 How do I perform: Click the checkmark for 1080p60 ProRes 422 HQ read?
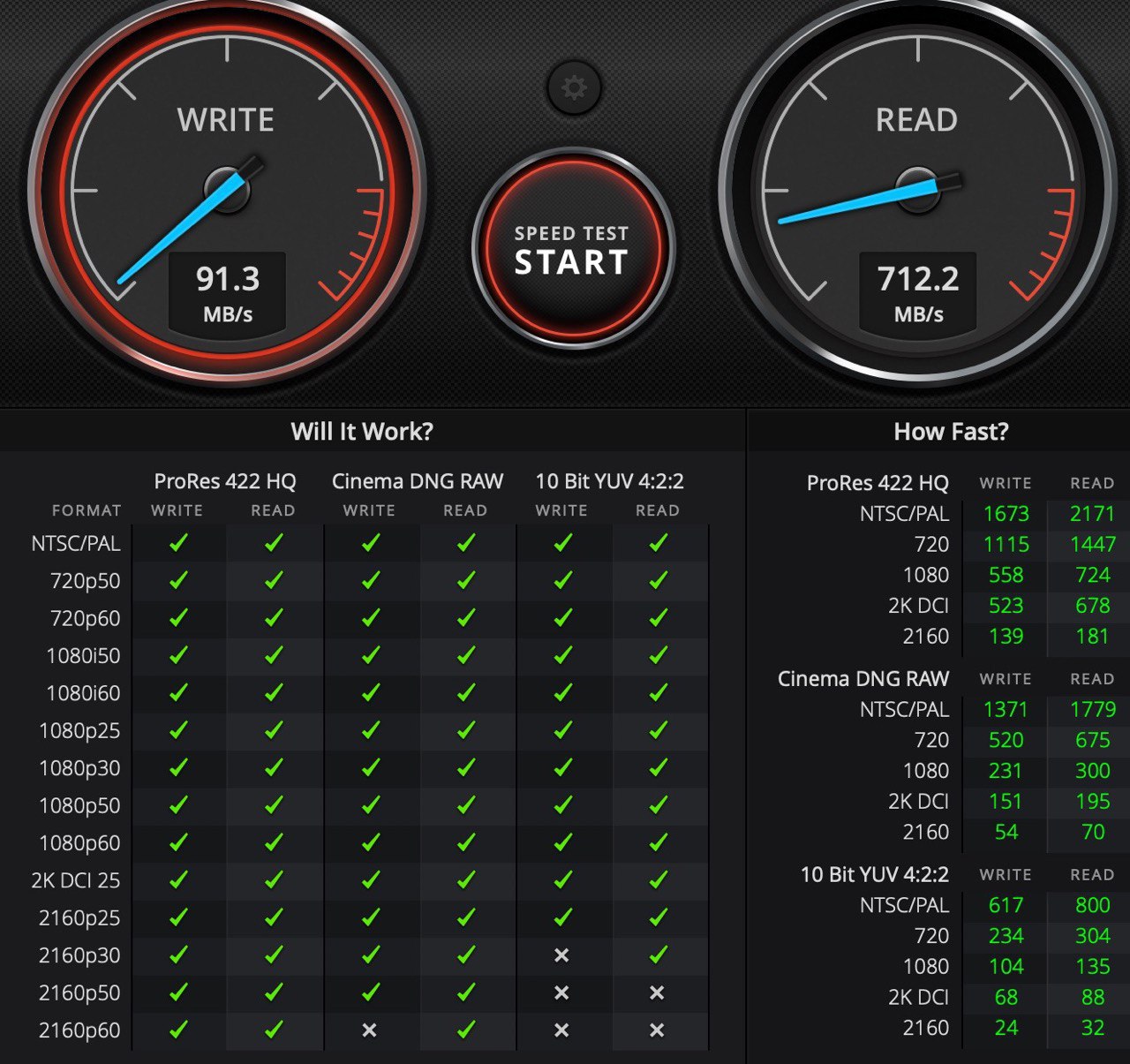point(274,842)
